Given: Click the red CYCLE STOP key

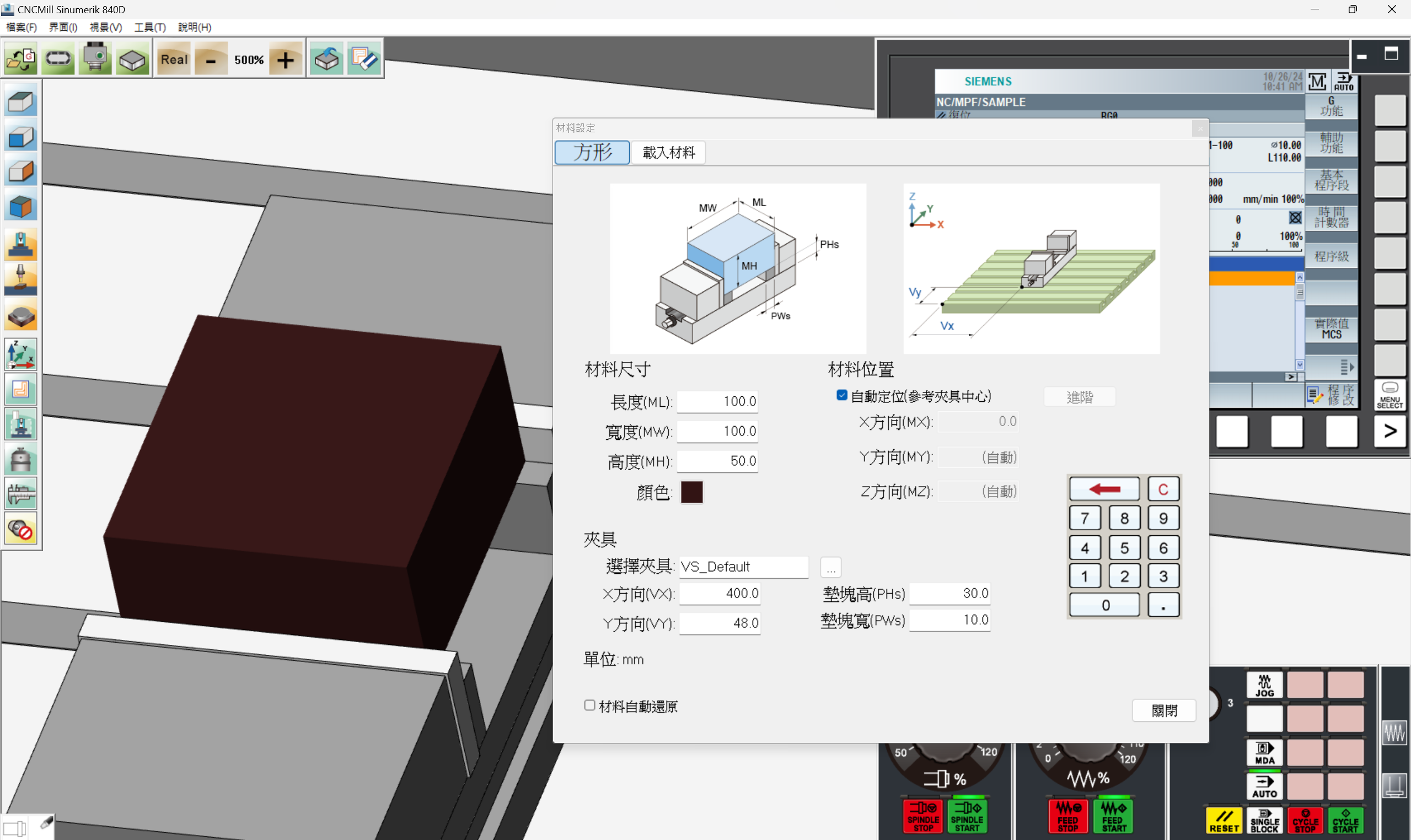Looking at the screenshot, I should click(1305, 821).
